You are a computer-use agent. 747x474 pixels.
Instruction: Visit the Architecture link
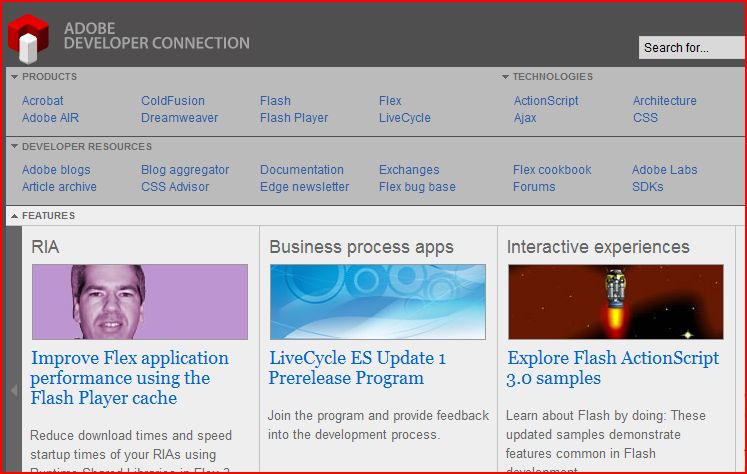pos(665,101)
